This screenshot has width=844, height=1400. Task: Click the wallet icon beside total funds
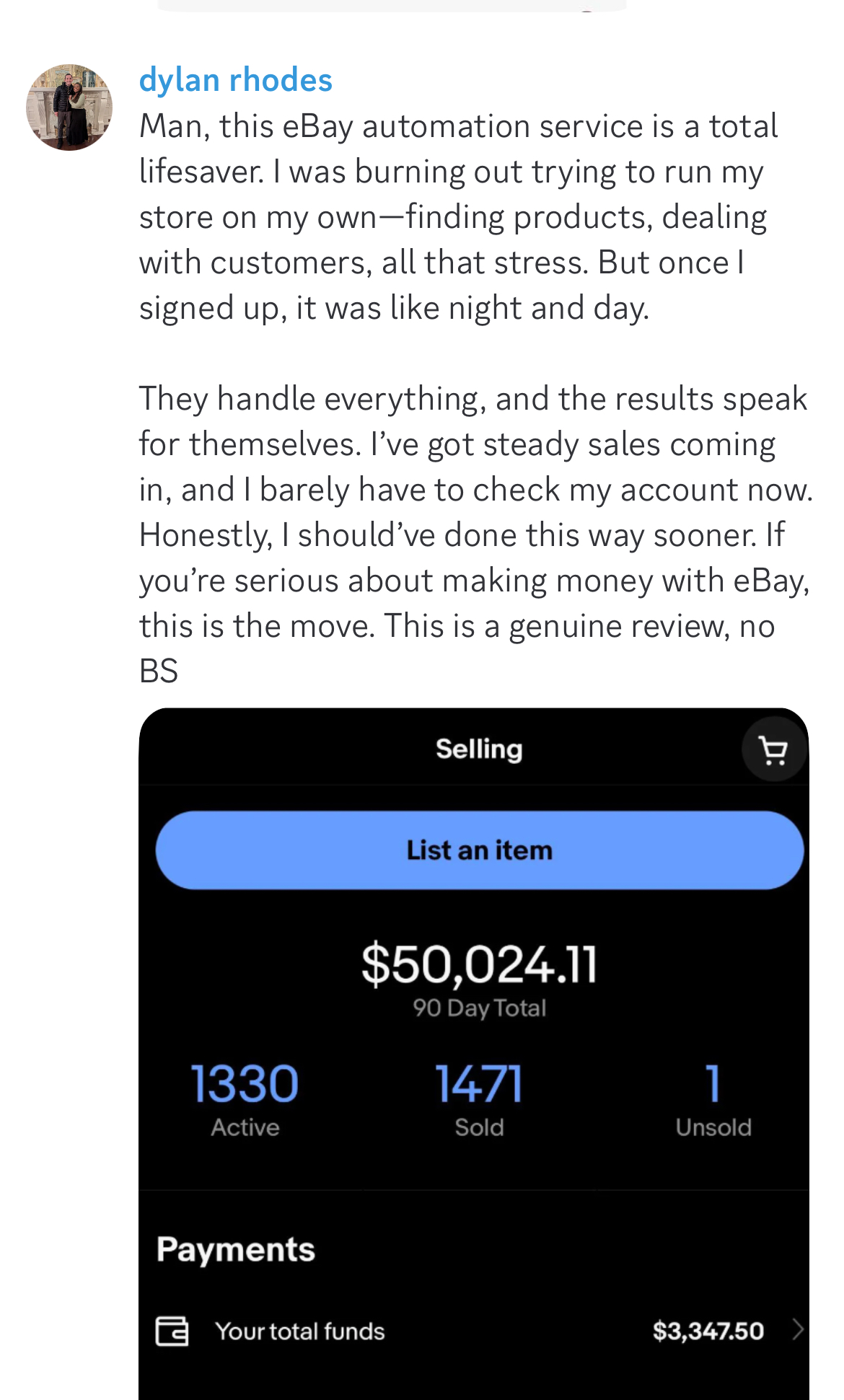[172, 1331]
